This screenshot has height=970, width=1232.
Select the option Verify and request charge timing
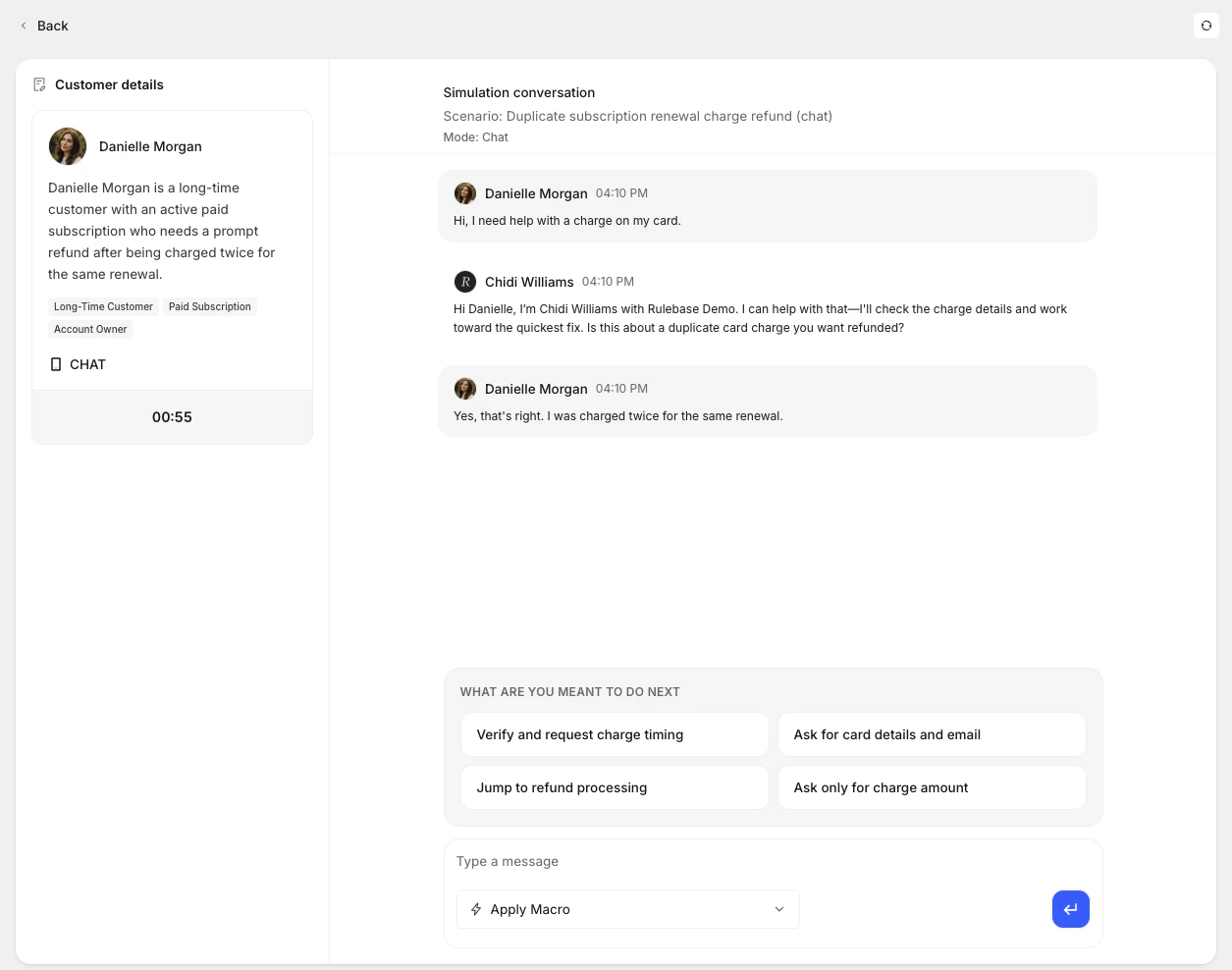(x=614, y=734)
